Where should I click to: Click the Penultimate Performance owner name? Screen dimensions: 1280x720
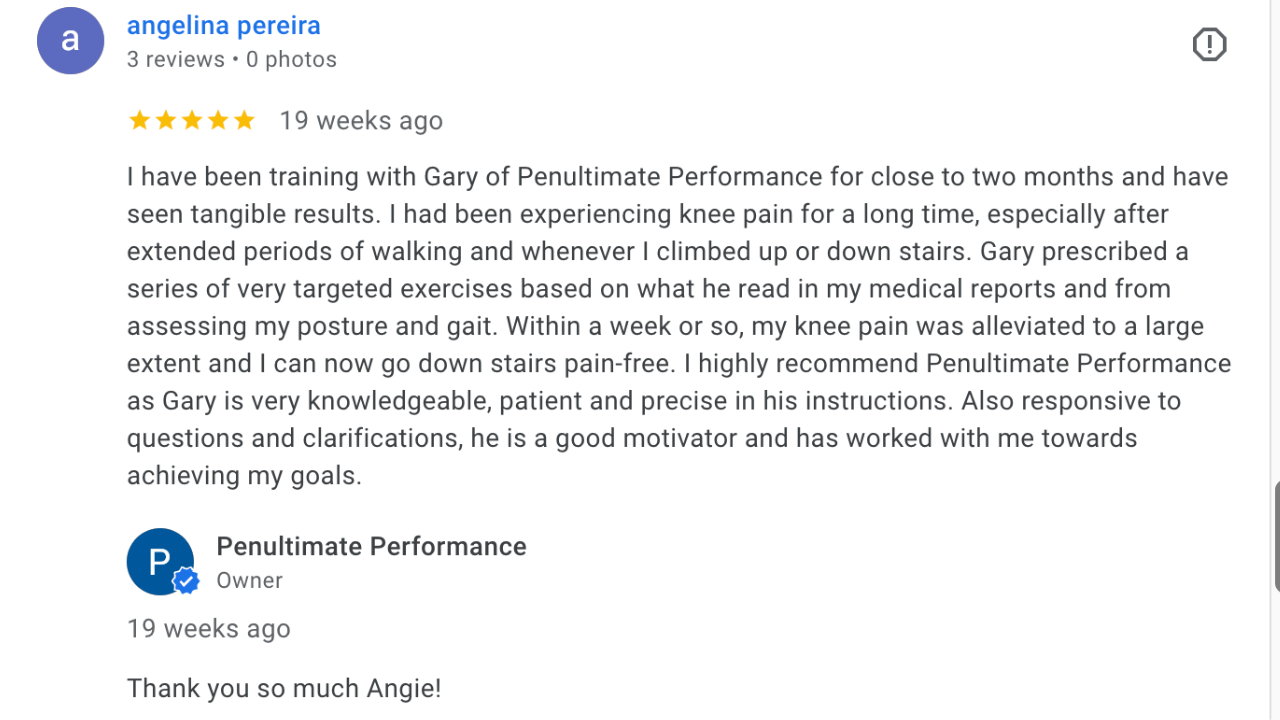[x=371, y=546]
